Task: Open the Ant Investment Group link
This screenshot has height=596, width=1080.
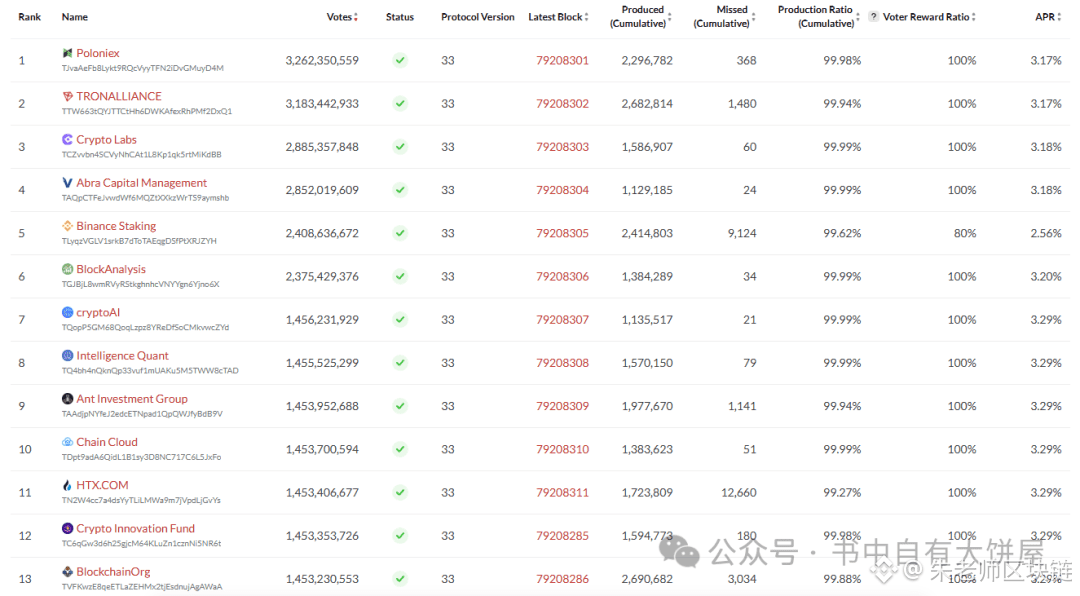Action: click(x=132, y=399)
